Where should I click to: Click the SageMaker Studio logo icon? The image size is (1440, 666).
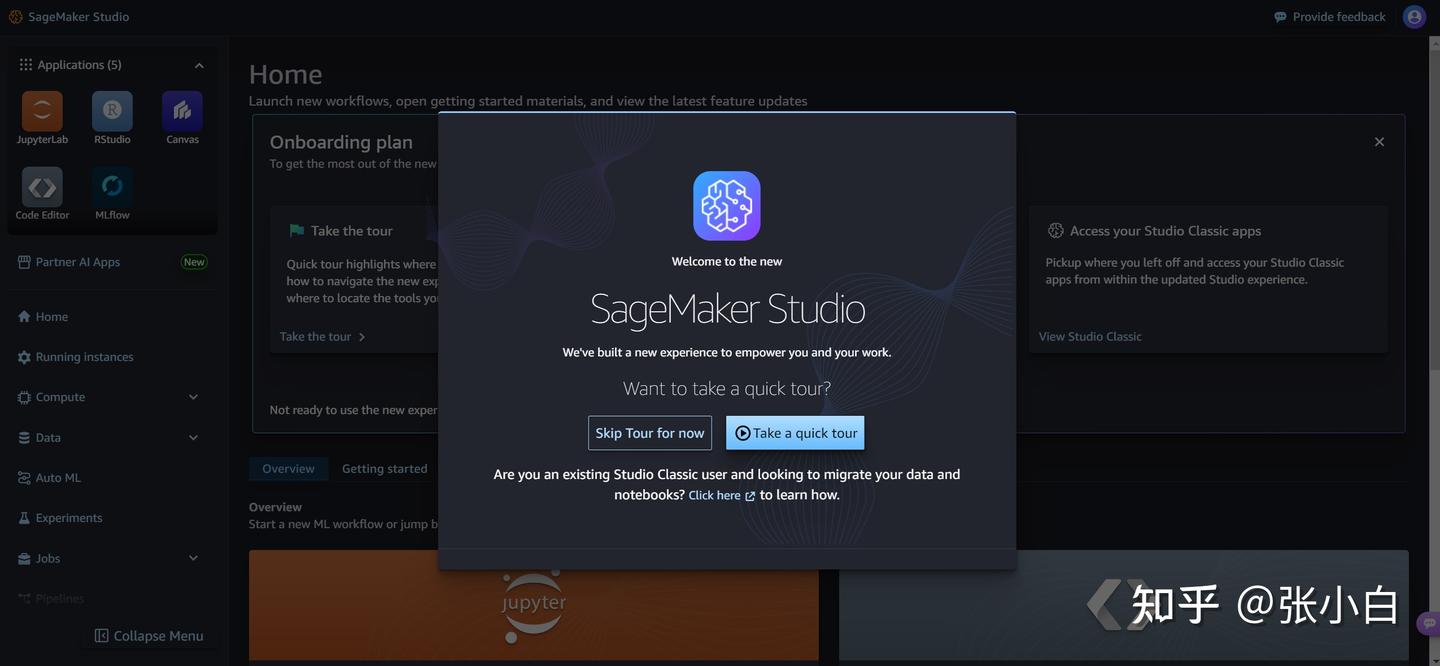15,16
